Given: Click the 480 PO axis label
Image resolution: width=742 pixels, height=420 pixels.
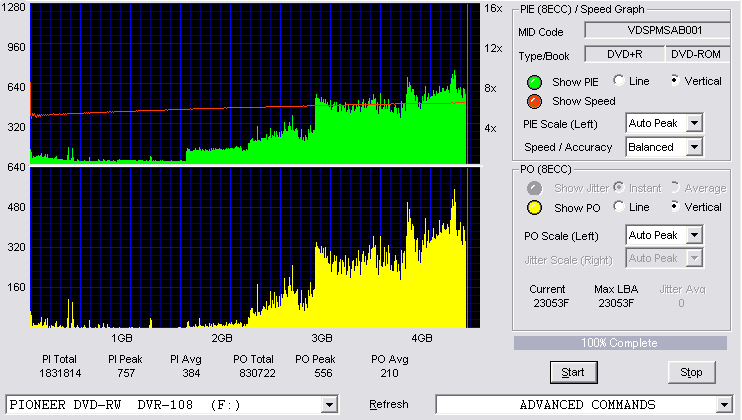Looking at the screenshot, I should [x=17, y=207].
